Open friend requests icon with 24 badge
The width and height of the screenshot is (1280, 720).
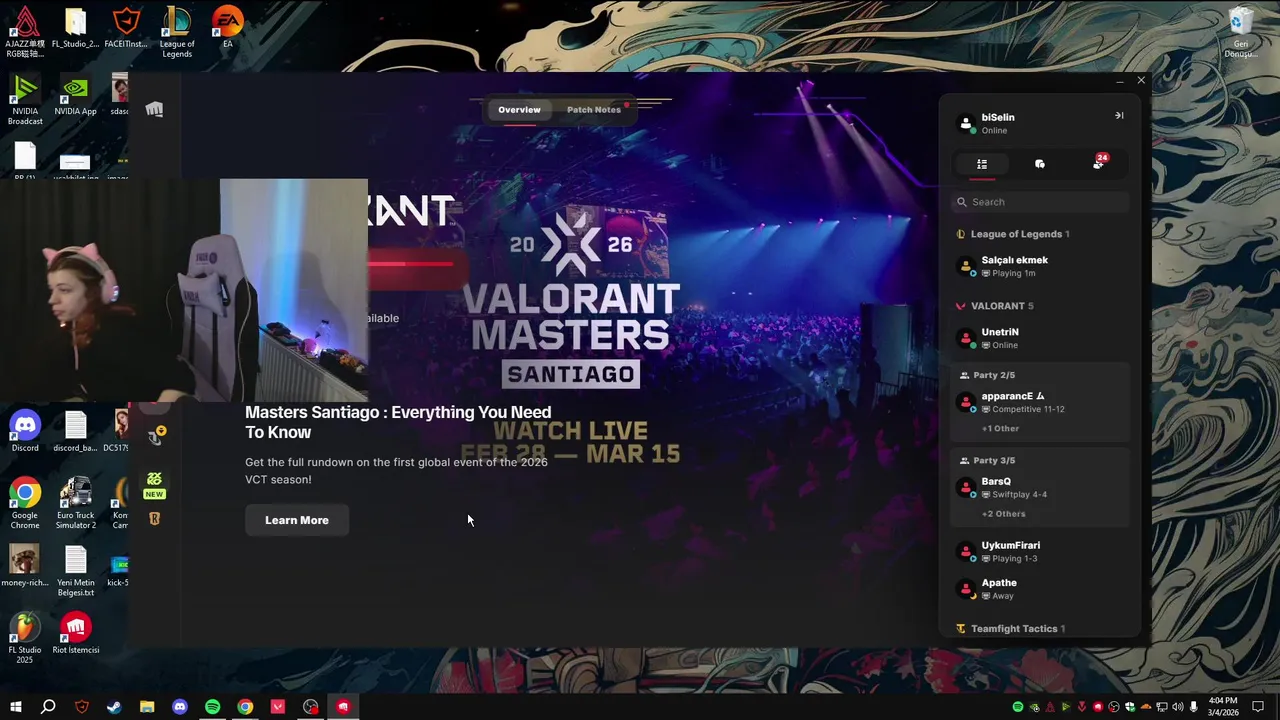point(1099,163)
